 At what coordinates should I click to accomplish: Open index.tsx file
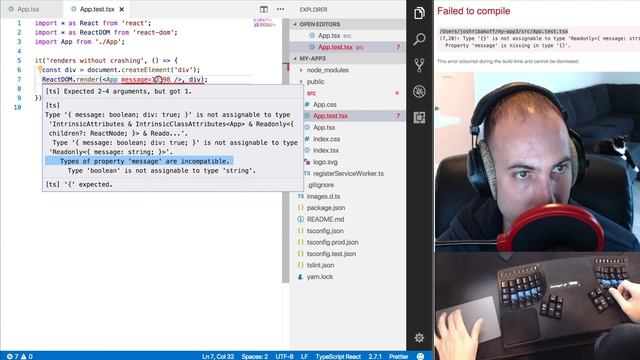click(326, 150)
